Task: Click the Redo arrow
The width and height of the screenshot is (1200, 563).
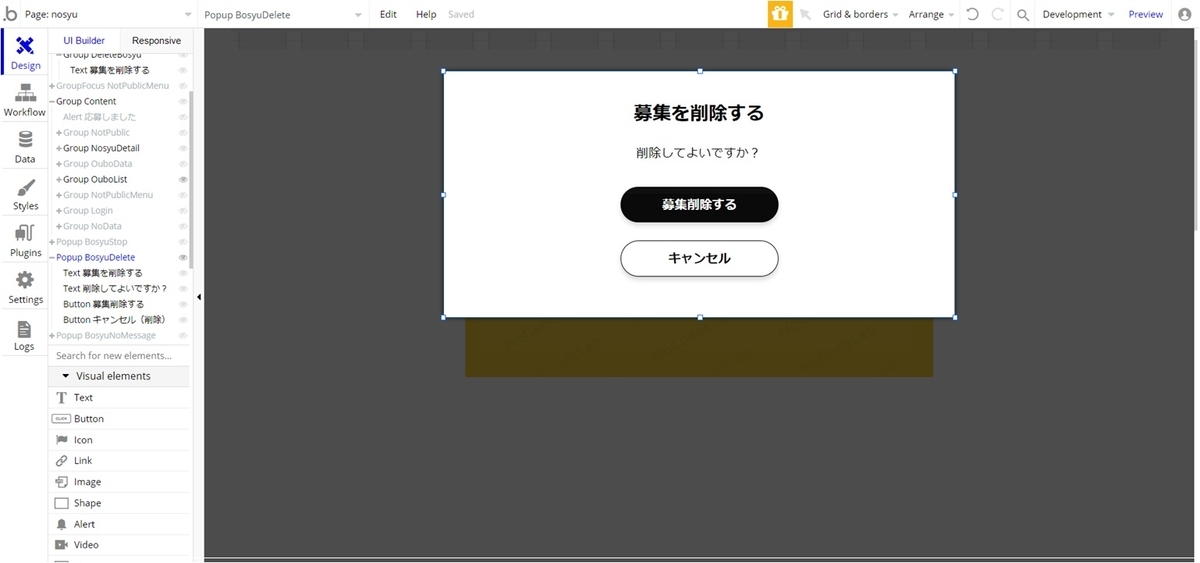Action: coord(997,14)
